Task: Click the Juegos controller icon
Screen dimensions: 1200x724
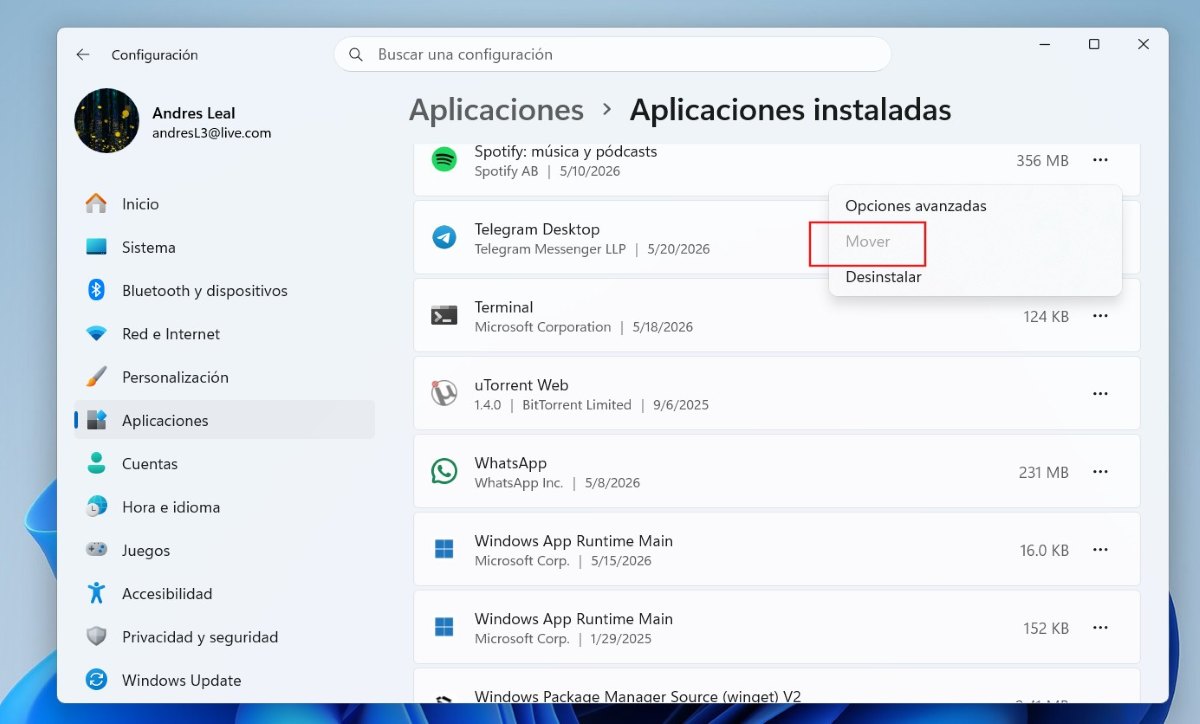Action: 96,550
